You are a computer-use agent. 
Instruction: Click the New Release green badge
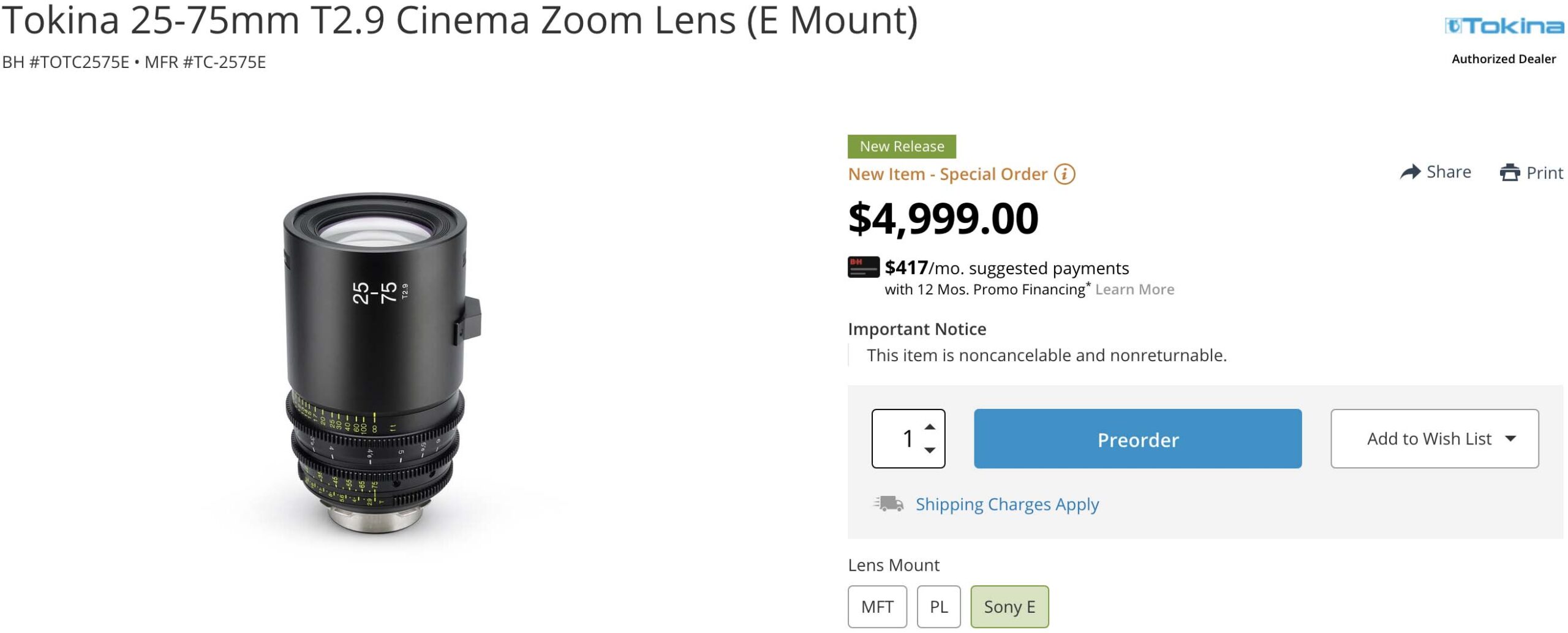[x=902, y=147]
